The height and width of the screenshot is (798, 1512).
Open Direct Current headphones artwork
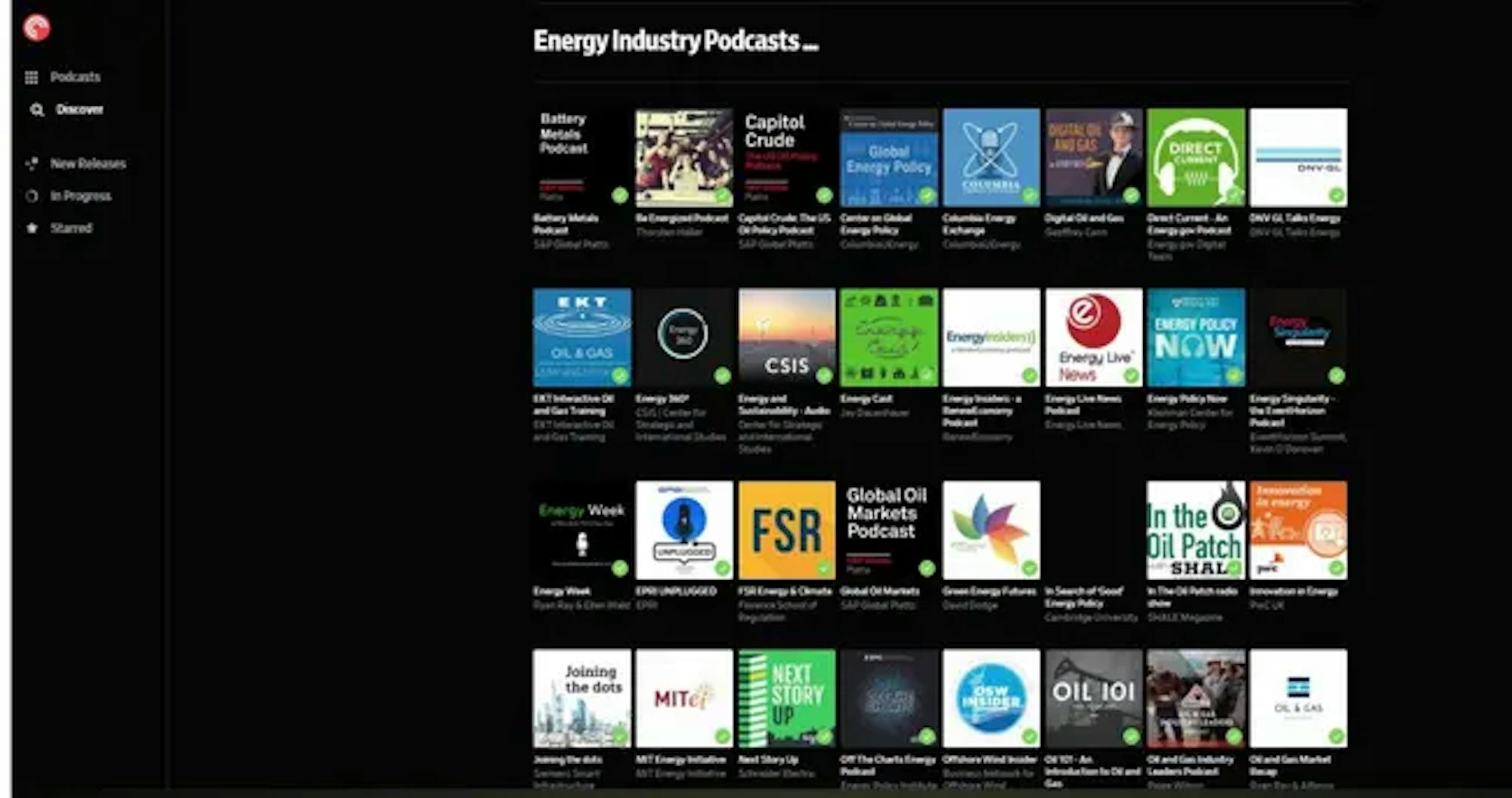1196,157
